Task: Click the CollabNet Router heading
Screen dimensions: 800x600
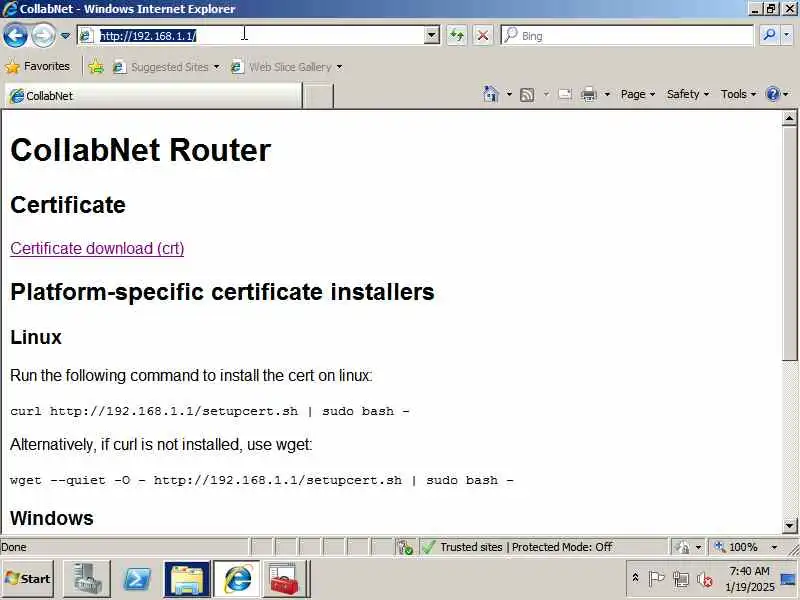Action: coord(140,150)
